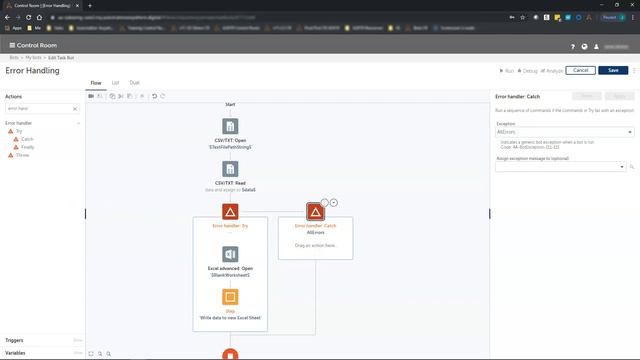Click the Save button

coord(613,71)
